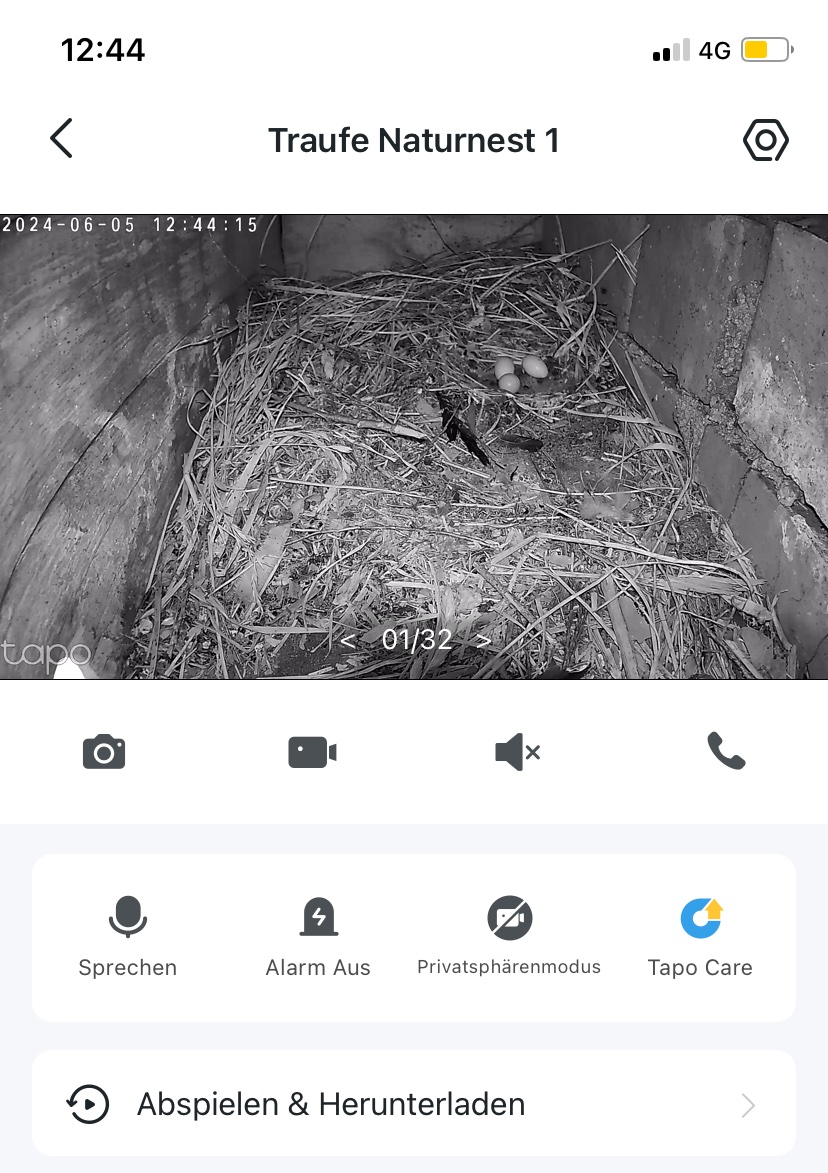The height and width of the screenshot is (1173, 828).
Task: Go to next camera with right arrow
Action: click(x=483, y=640)
